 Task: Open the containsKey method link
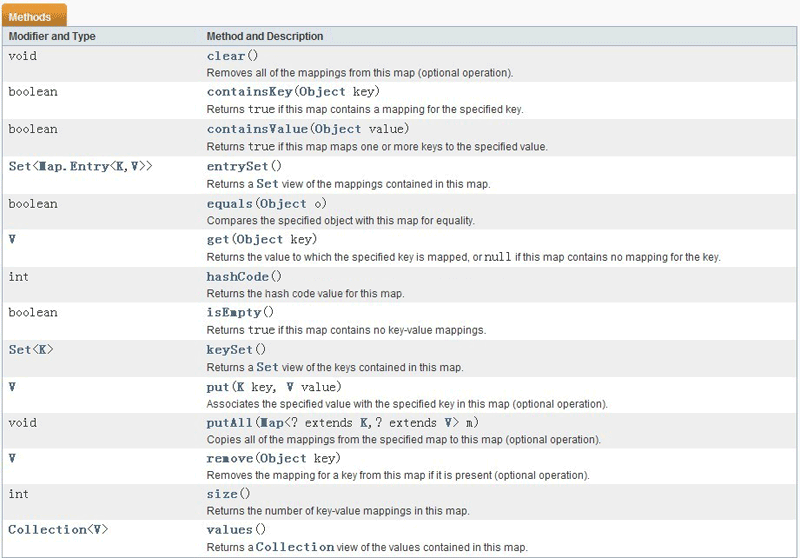(249, 92)
